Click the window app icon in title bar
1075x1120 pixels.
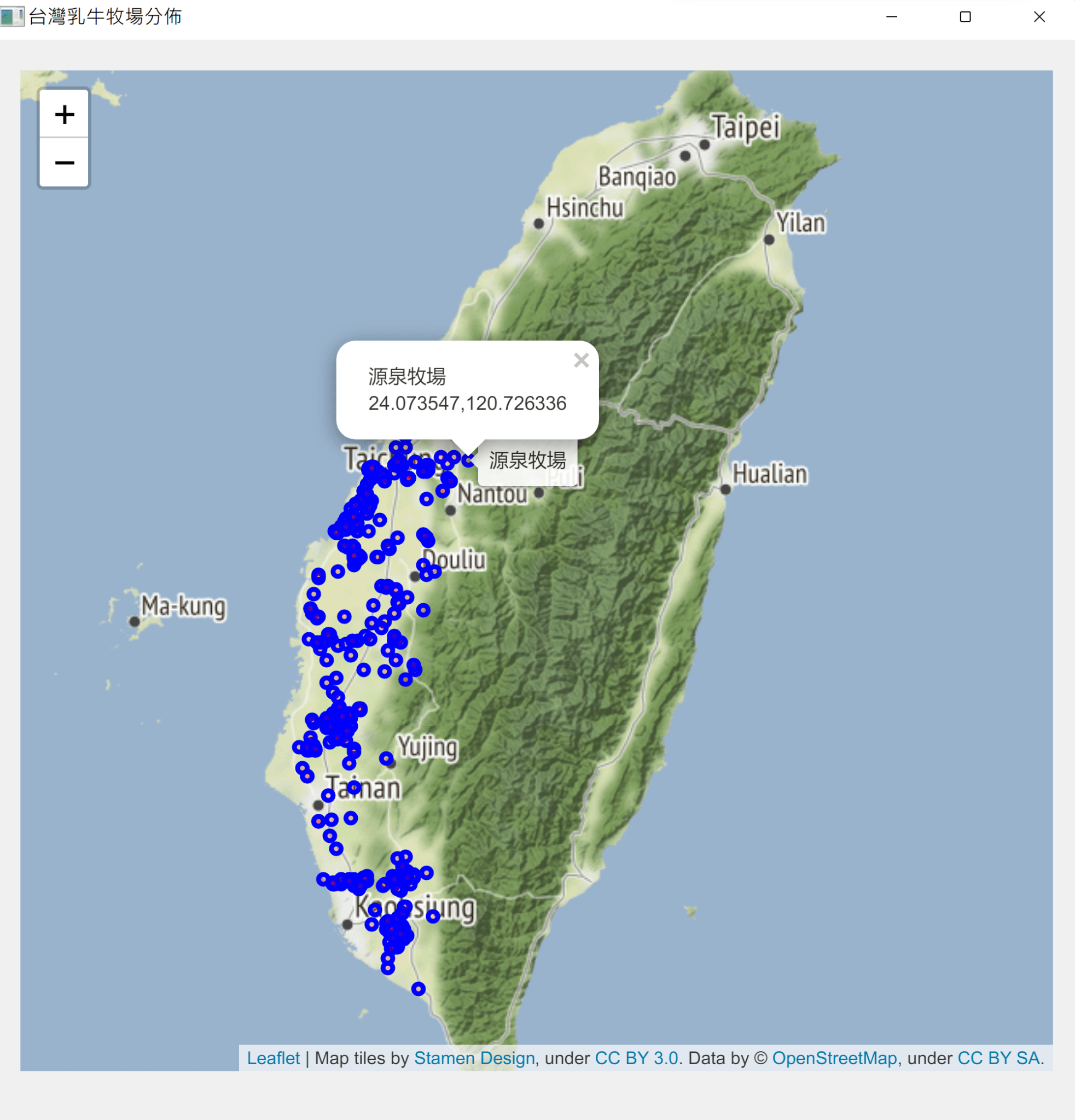(x=12, y=16)
